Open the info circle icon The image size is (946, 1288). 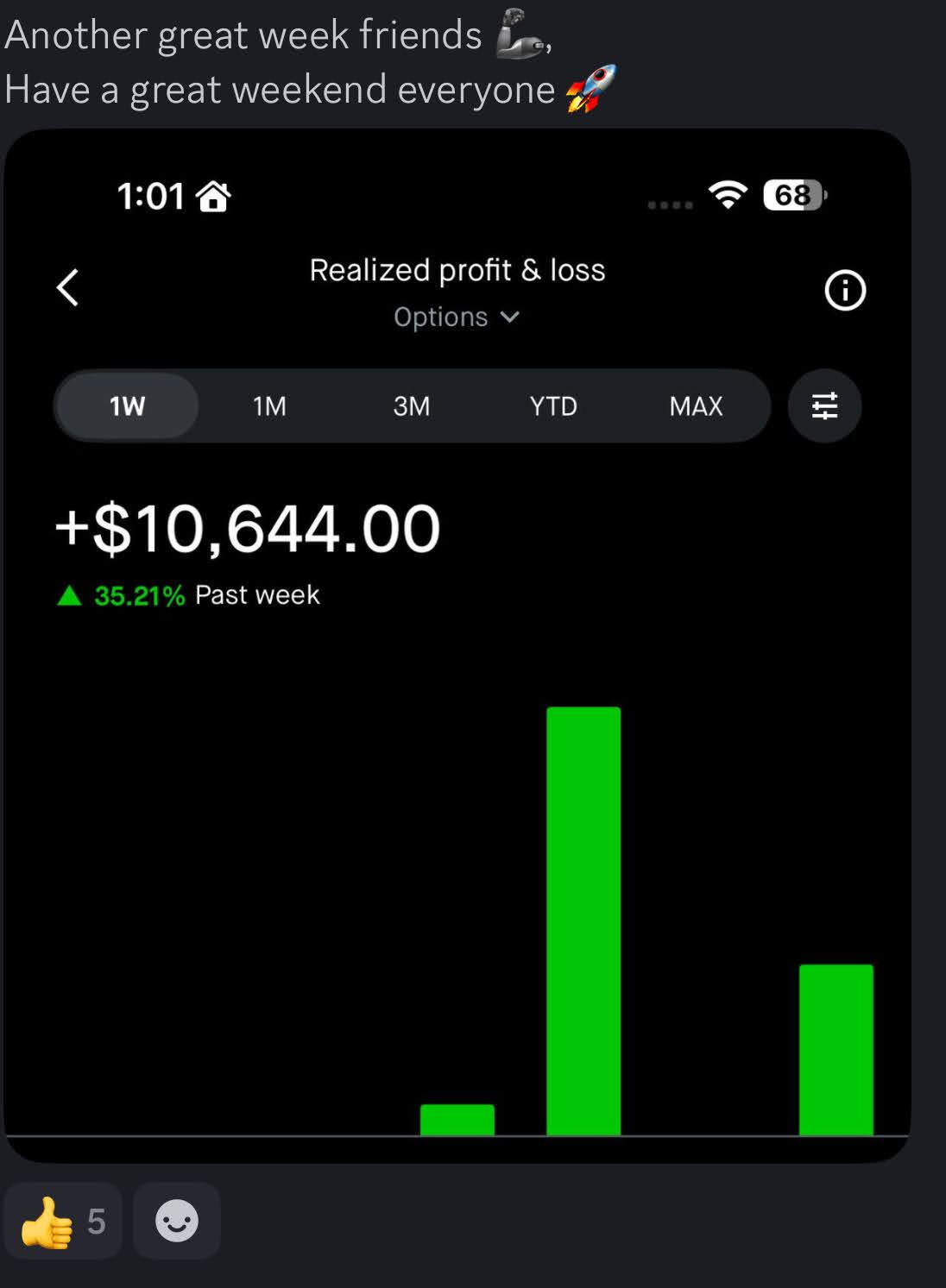point(844,291)
